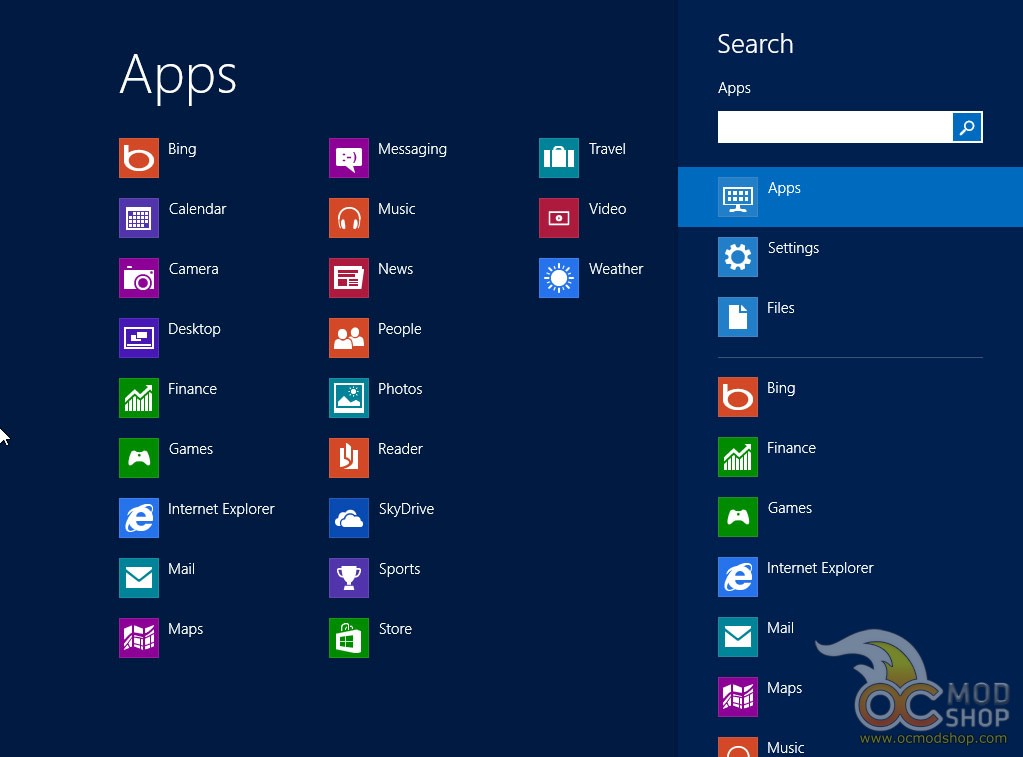Open the Video app icon
The width and height of the screenshot is (1023, 757).
coord(558,218)
